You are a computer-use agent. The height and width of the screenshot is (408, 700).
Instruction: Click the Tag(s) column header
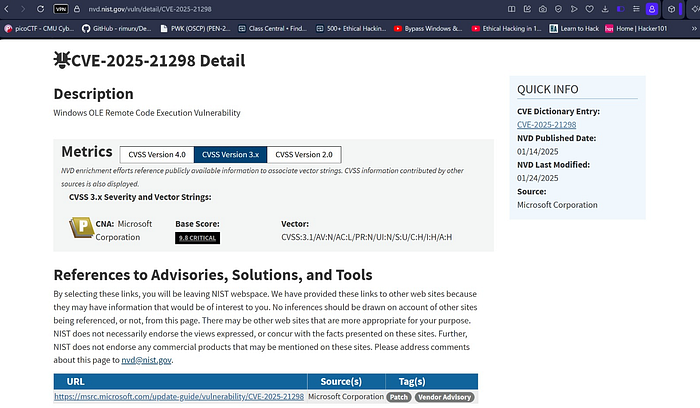(432, 382)
